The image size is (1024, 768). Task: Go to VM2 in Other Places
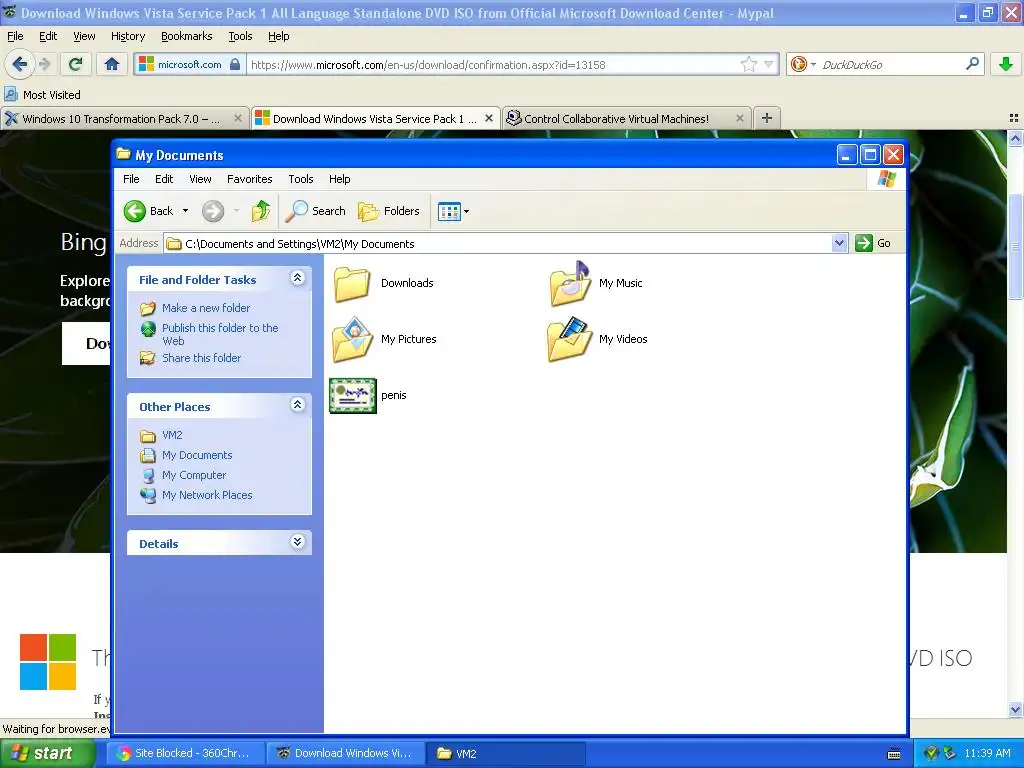(x=172, y=435)
